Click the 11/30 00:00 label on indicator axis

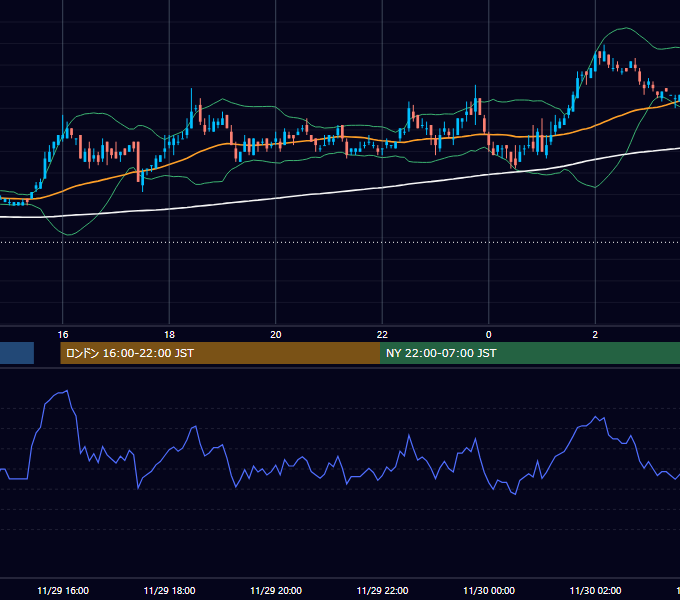tap(489, 591)
